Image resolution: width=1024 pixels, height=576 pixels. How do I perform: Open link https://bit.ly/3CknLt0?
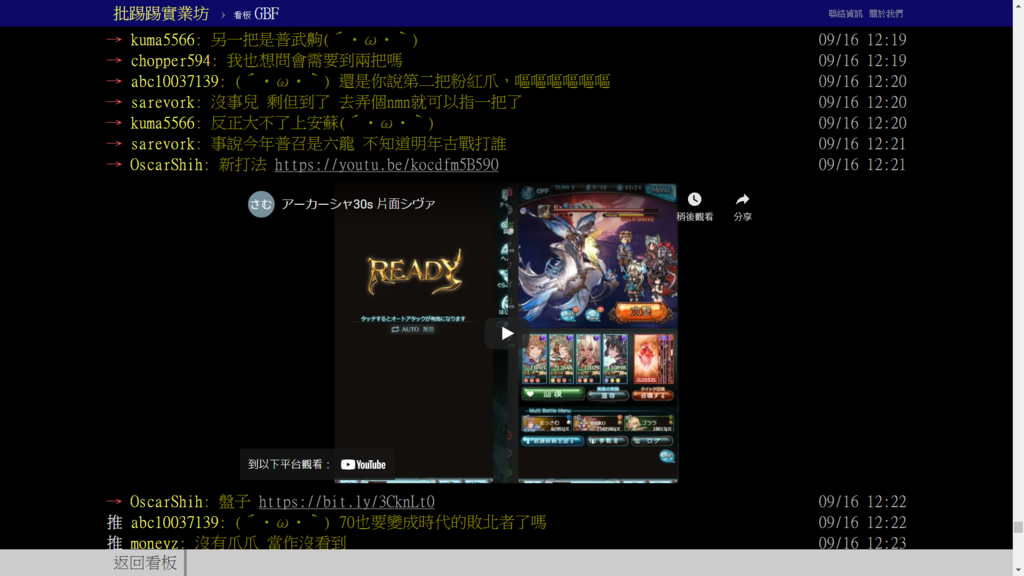point(347,502)
